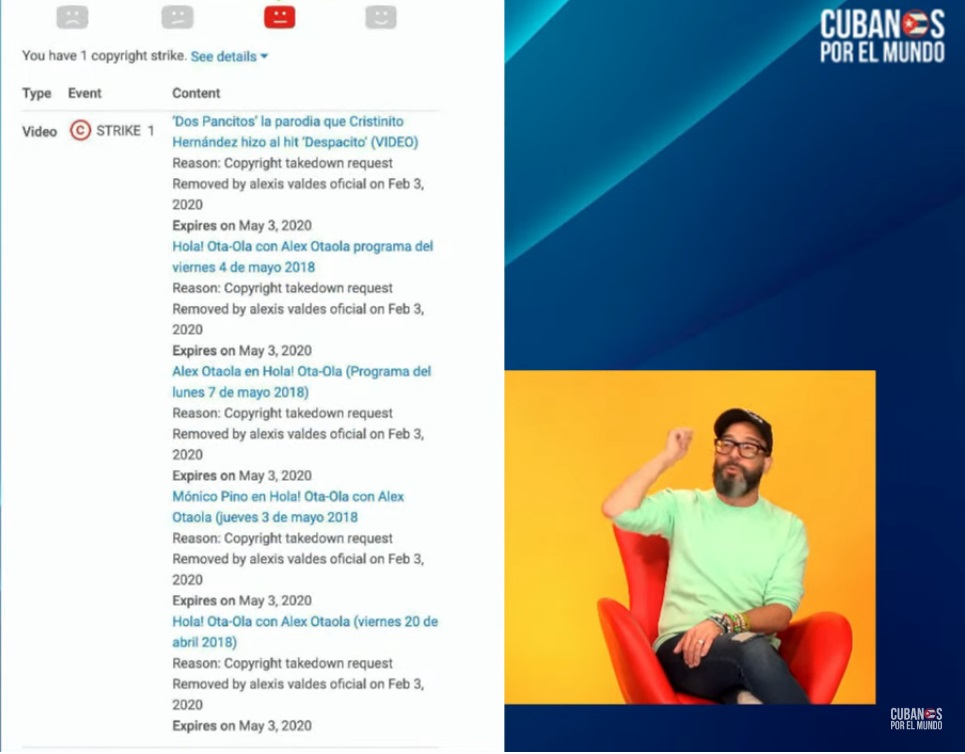Click the leftmost gray sad face icon

(x=72, y=17)
